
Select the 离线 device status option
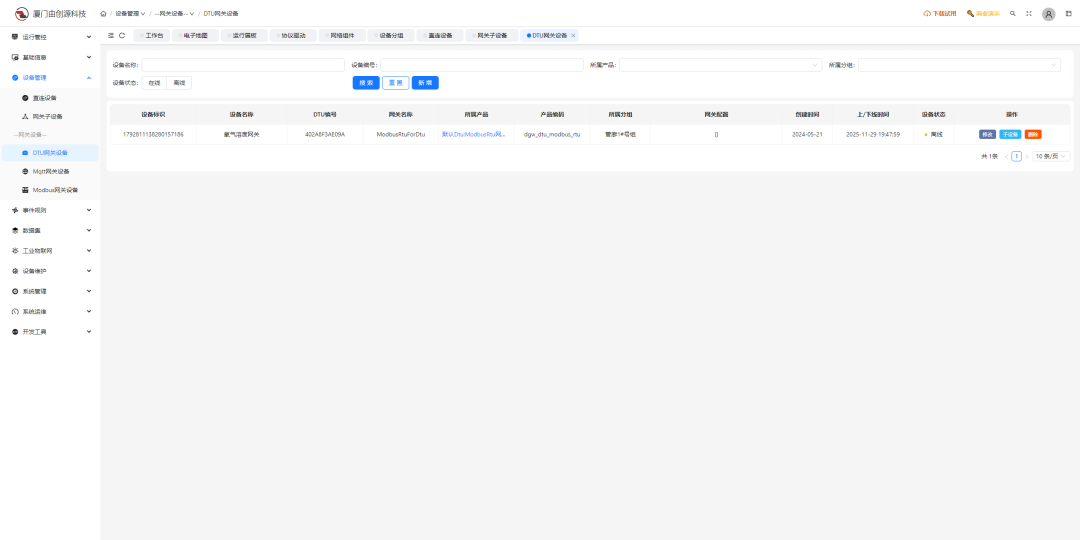(179, 83)
